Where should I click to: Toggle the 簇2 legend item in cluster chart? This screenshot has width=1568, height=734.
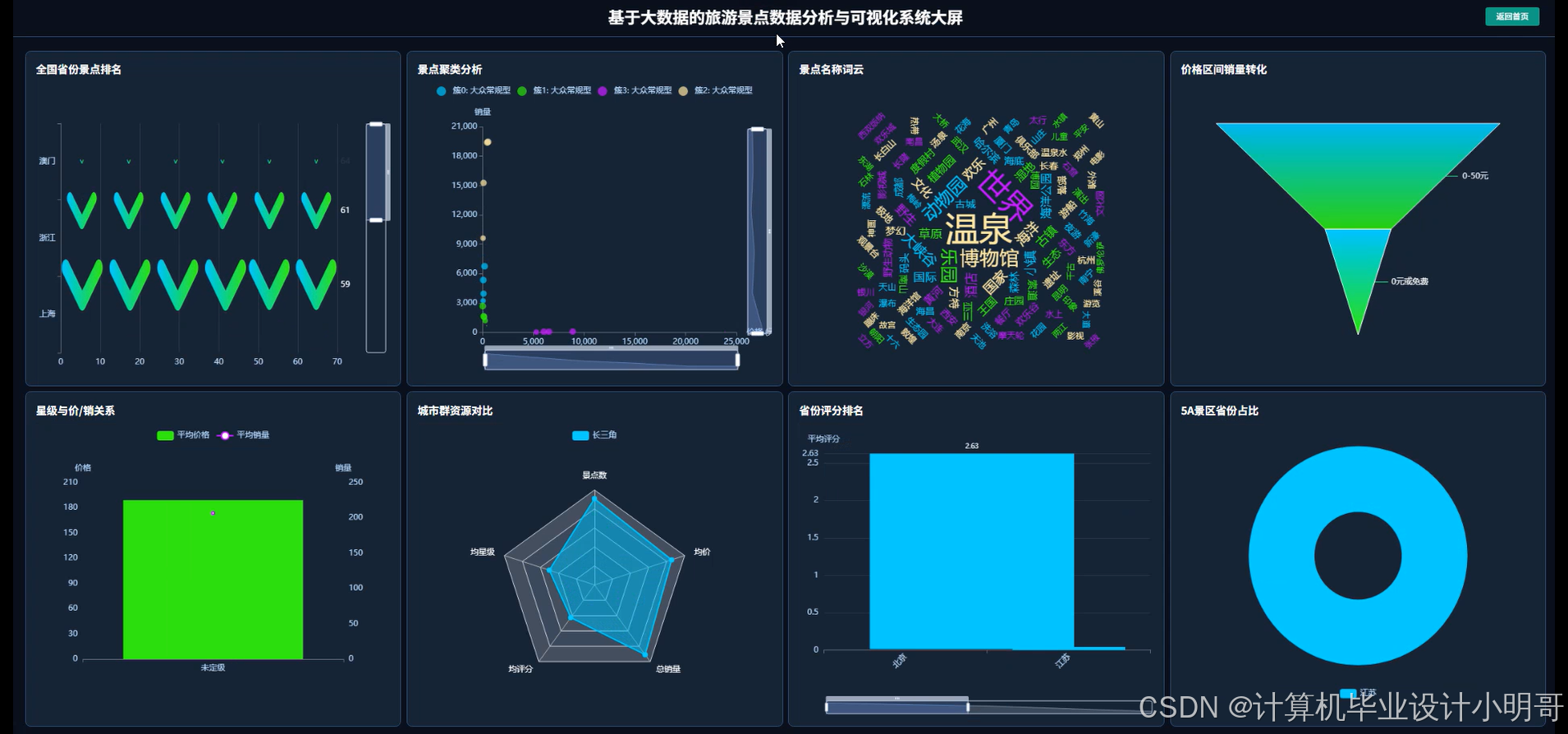(x=715, y=90)
